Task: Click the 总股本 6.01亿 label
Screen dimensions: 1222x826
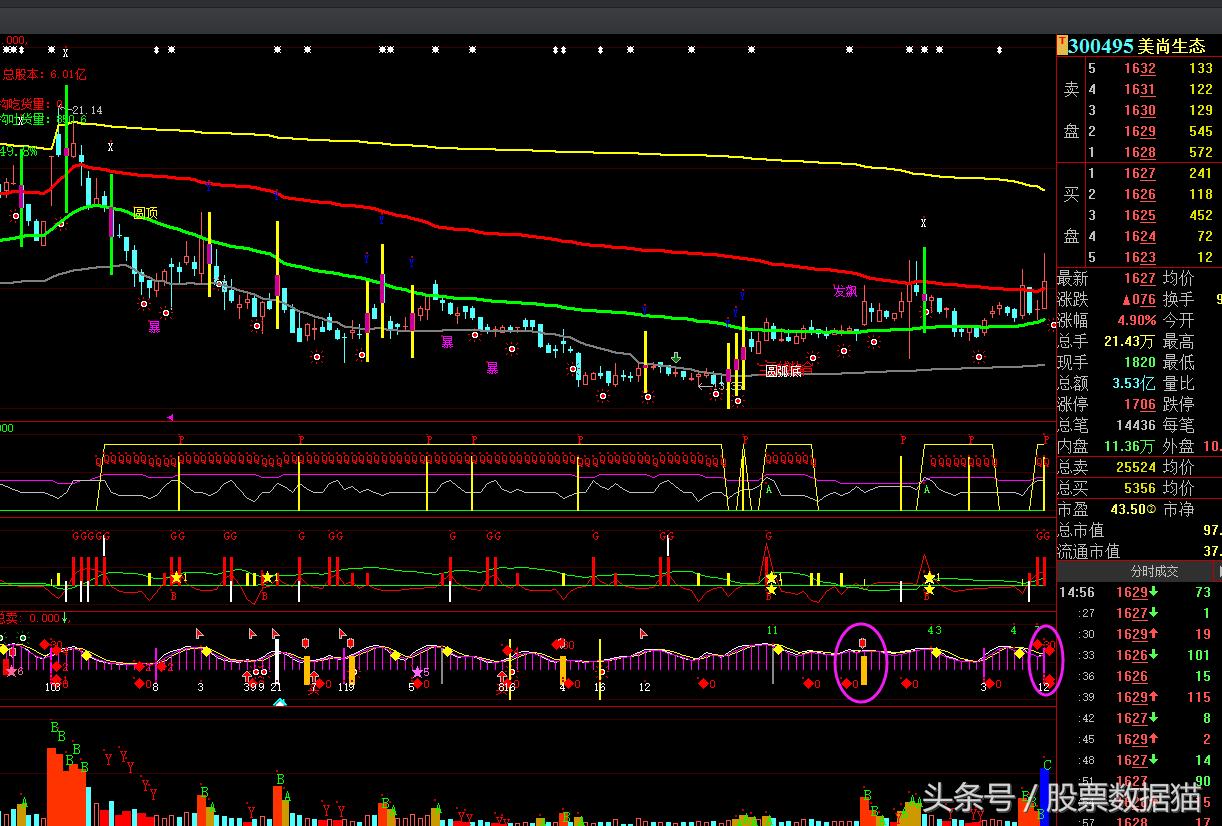Action: [45, 74]
